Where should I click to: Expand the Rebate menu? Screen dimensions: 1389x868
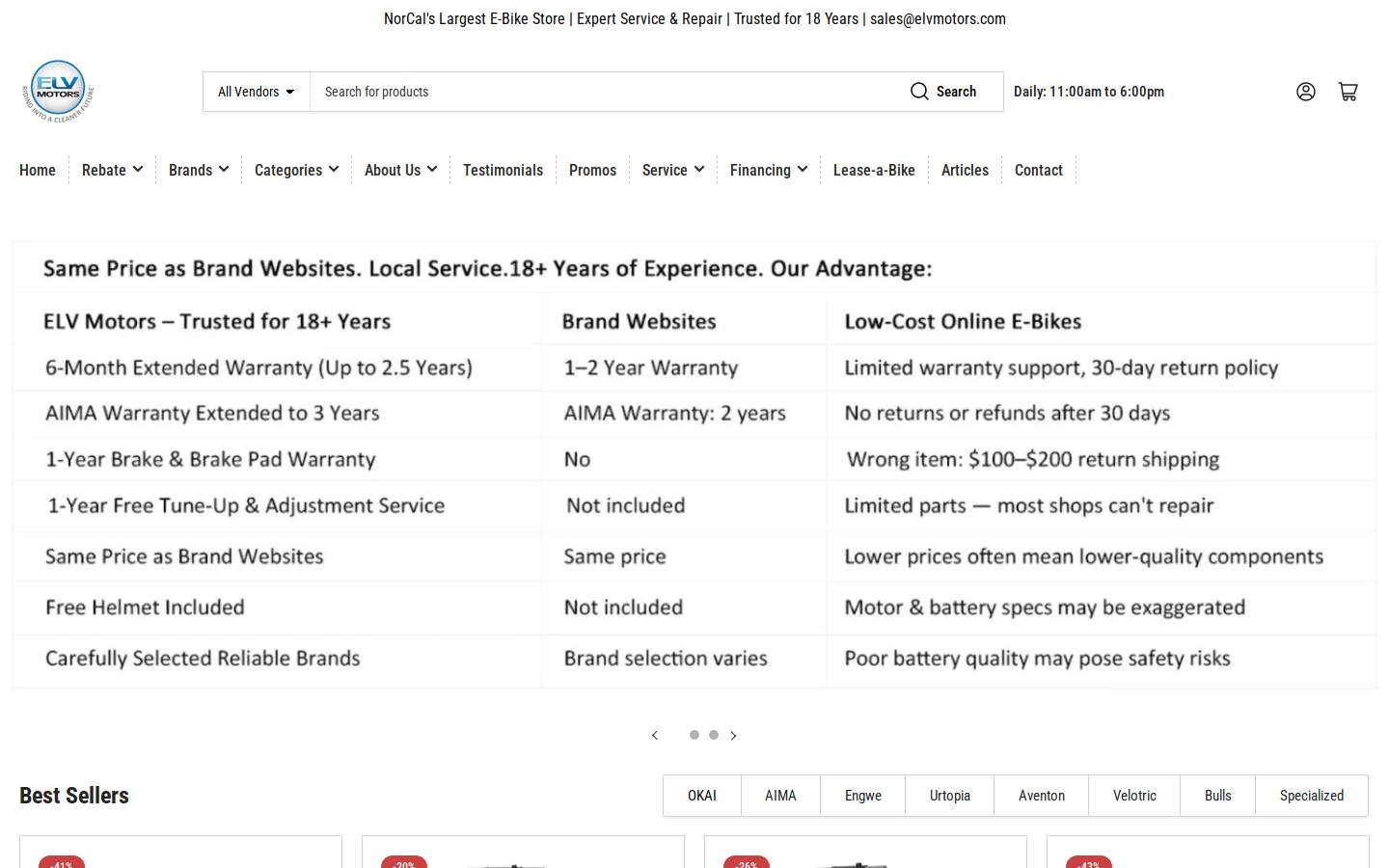click(112, 170)
